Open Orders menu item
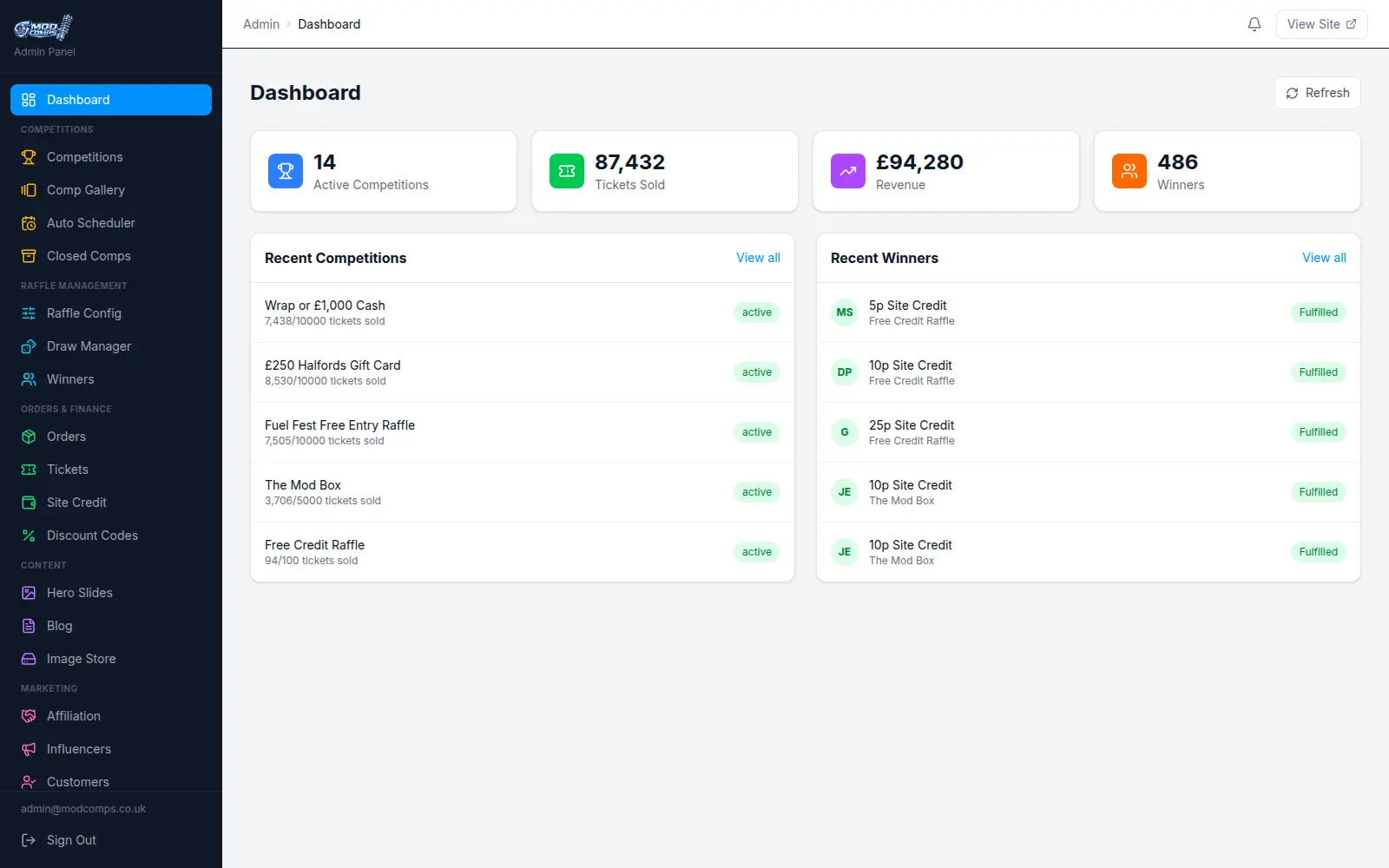Viewport: 1389px width, 868px height. (111, 437)
